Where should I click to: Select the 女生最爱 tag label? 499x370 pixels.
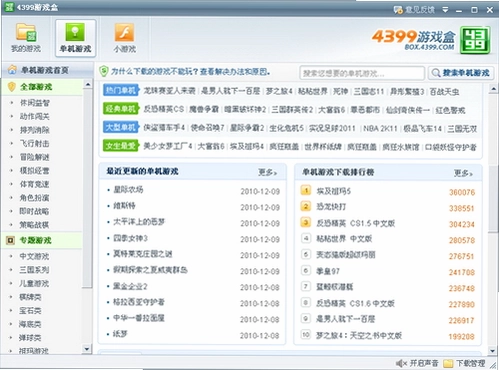(x=121, y=146)
